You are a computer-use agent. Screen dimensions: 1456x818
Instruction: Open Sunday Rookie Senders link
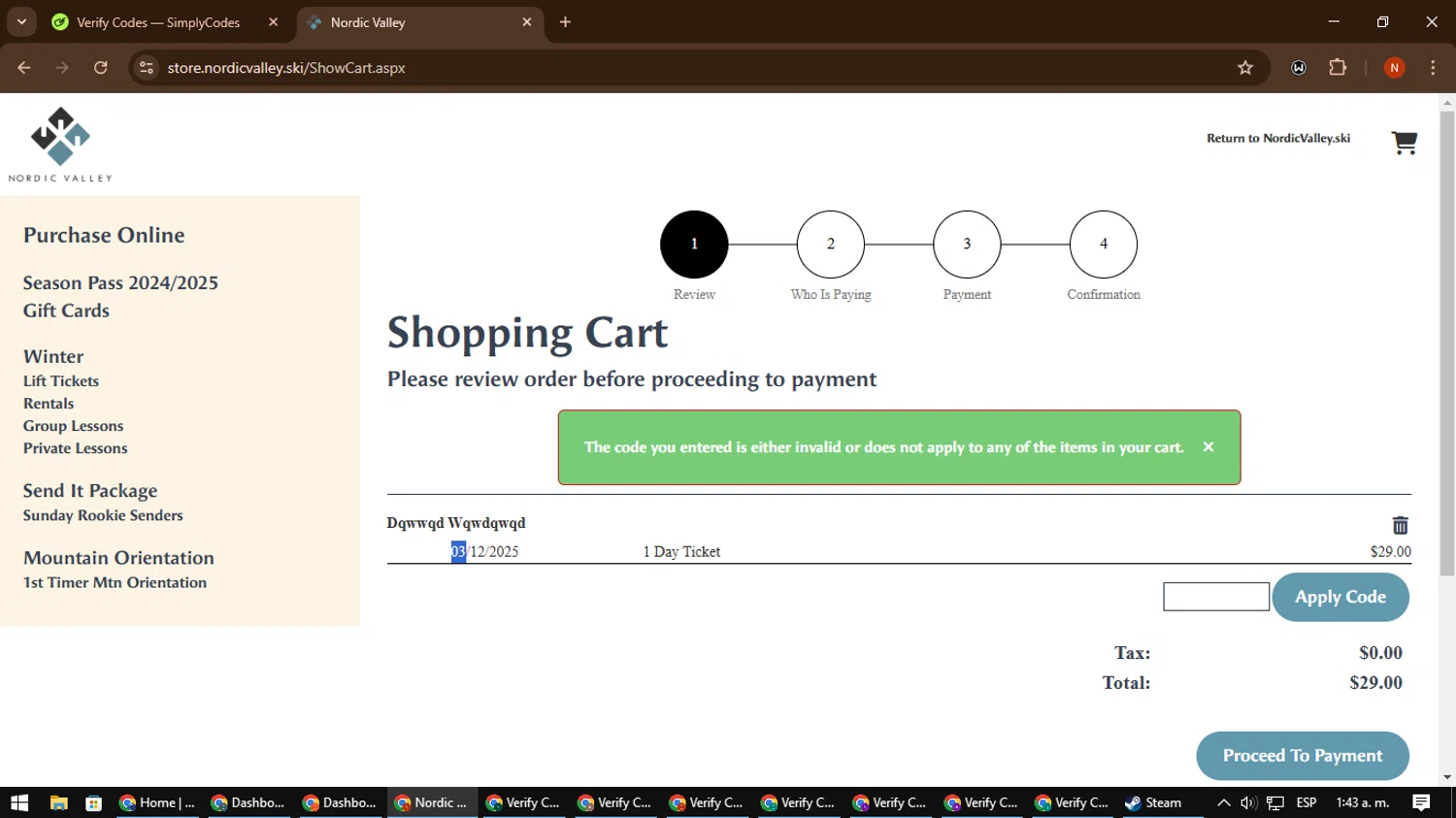click(x=103, y=515)
